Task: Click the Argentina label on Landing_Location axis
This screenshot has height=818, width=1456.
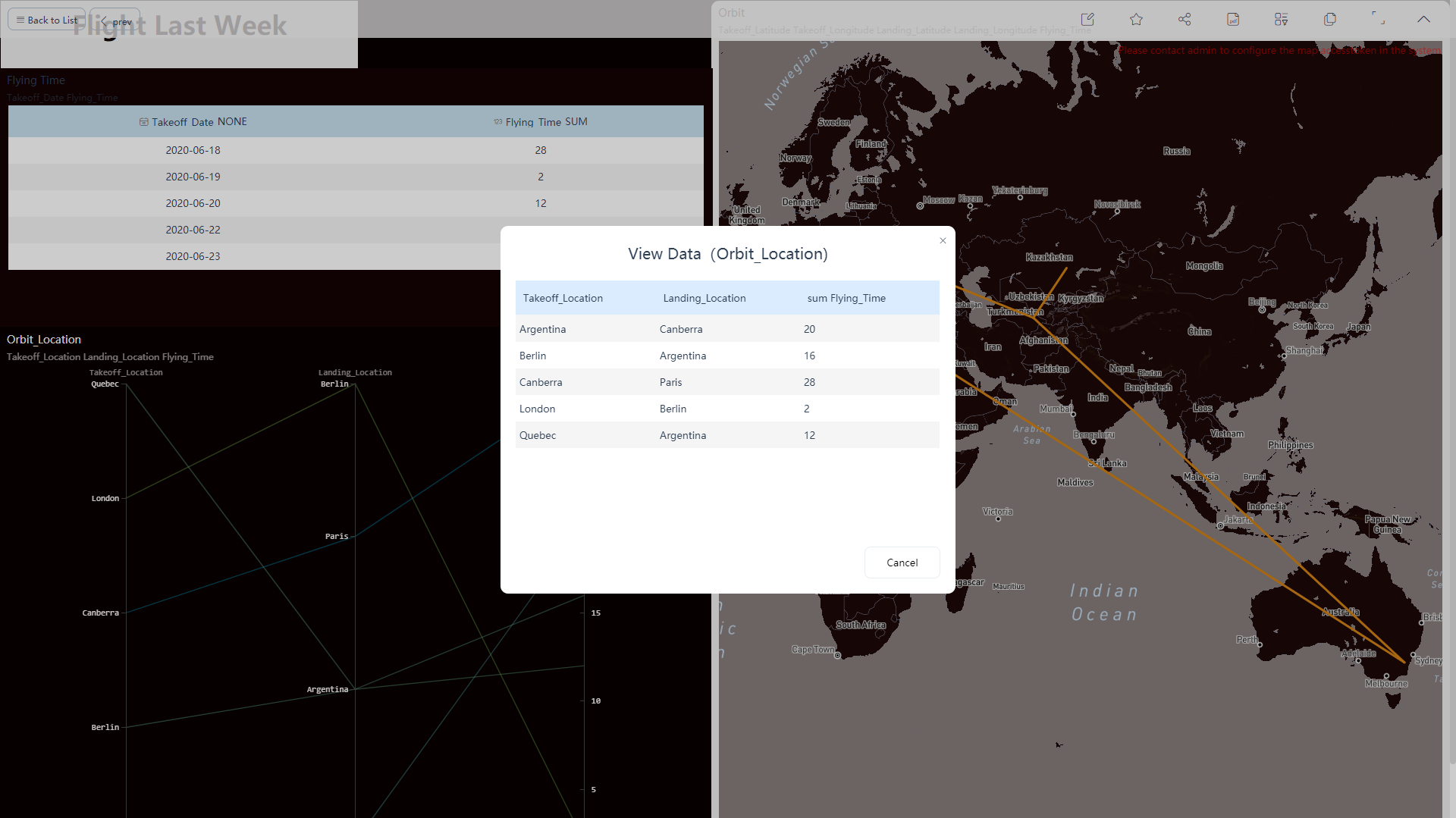Action: click(328, 689)
